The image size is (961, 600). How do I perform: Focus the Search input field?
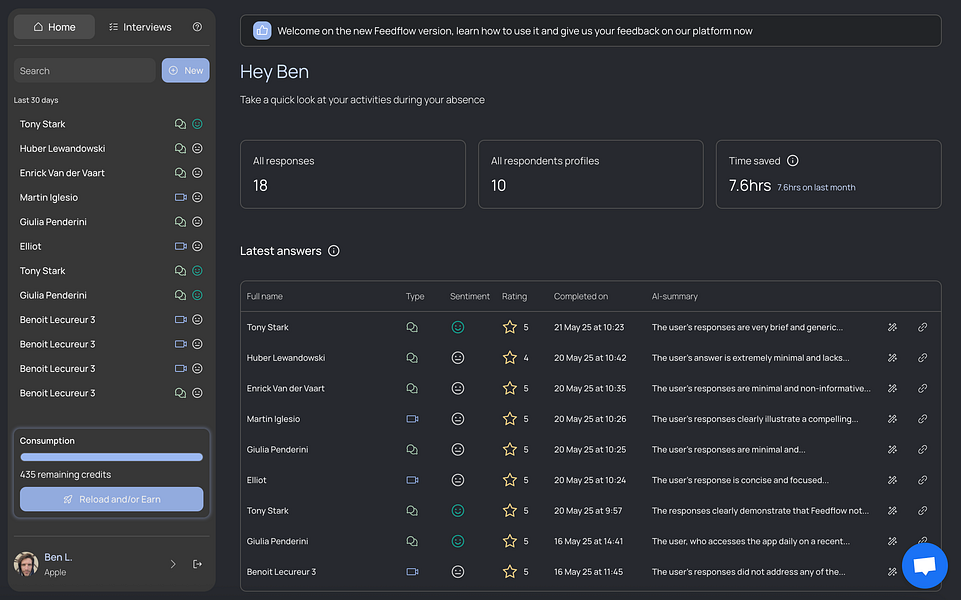coord(85,71)
